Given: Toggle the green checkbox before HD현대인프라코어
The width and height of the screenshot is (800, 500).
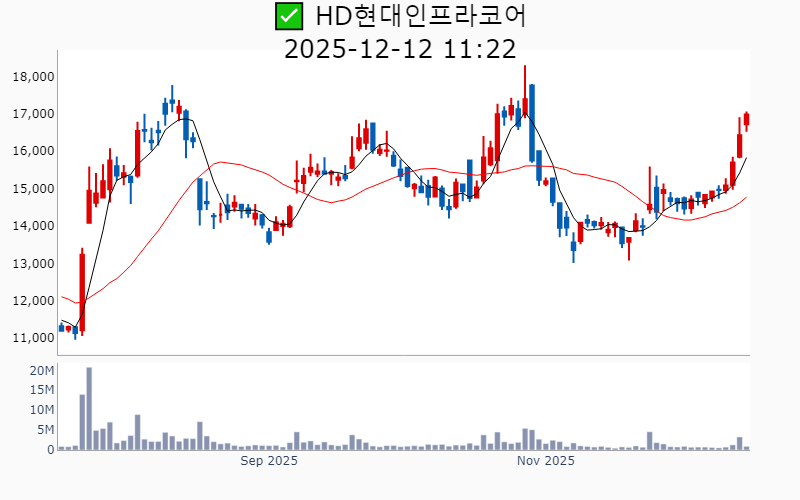Looking at the screenshot, I should click(289, 17).
